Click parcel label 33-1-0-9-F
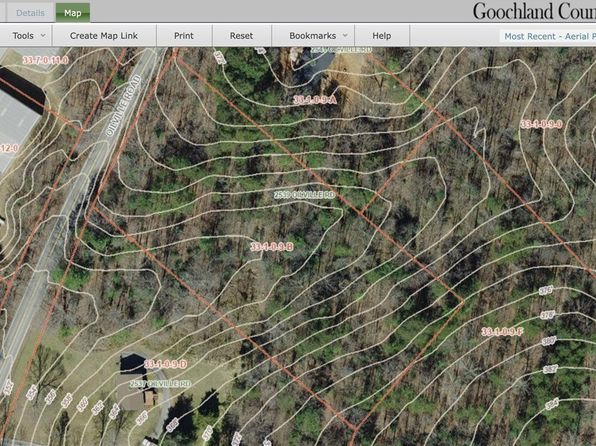The image size is (596, 446). coord(502,332)
